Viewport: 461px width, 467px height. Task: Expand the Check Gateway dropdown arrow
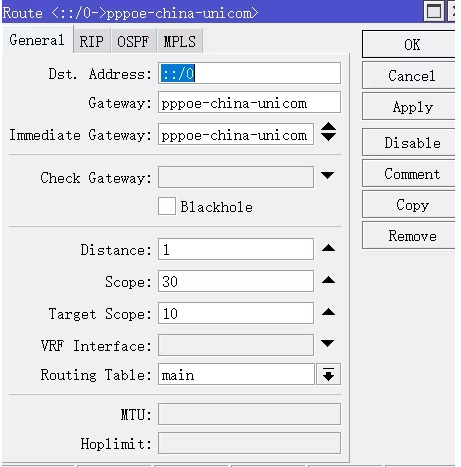[x=327, y=175]
